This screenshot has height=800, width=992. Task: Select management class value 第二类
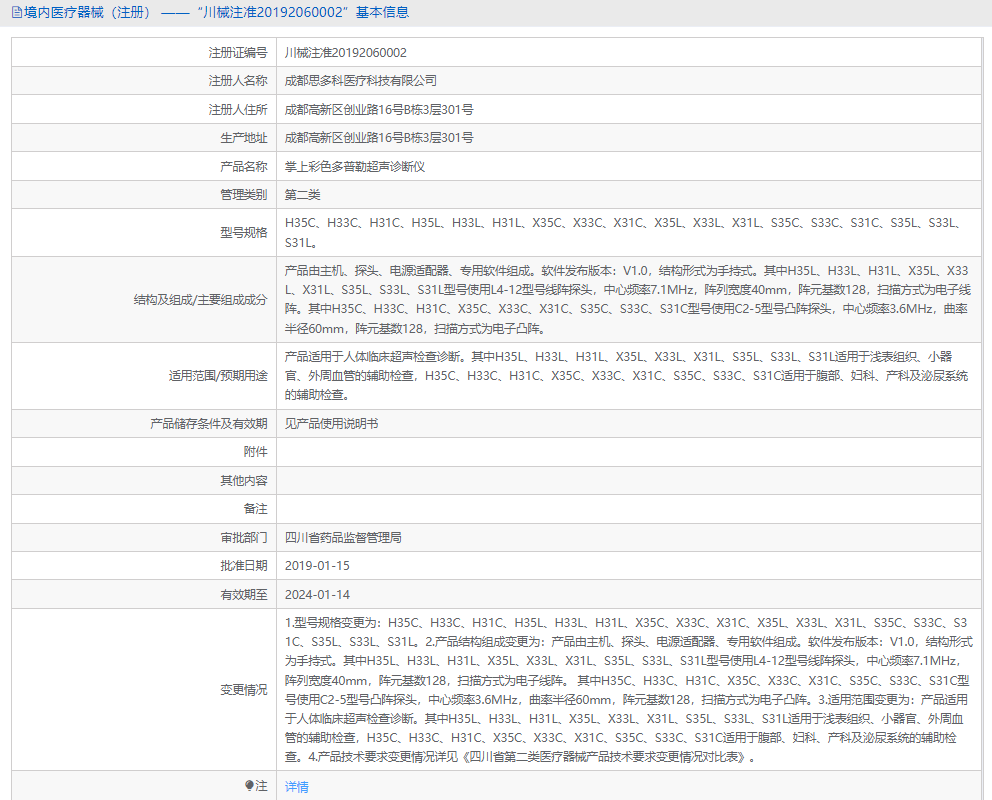tap(302, 194)
